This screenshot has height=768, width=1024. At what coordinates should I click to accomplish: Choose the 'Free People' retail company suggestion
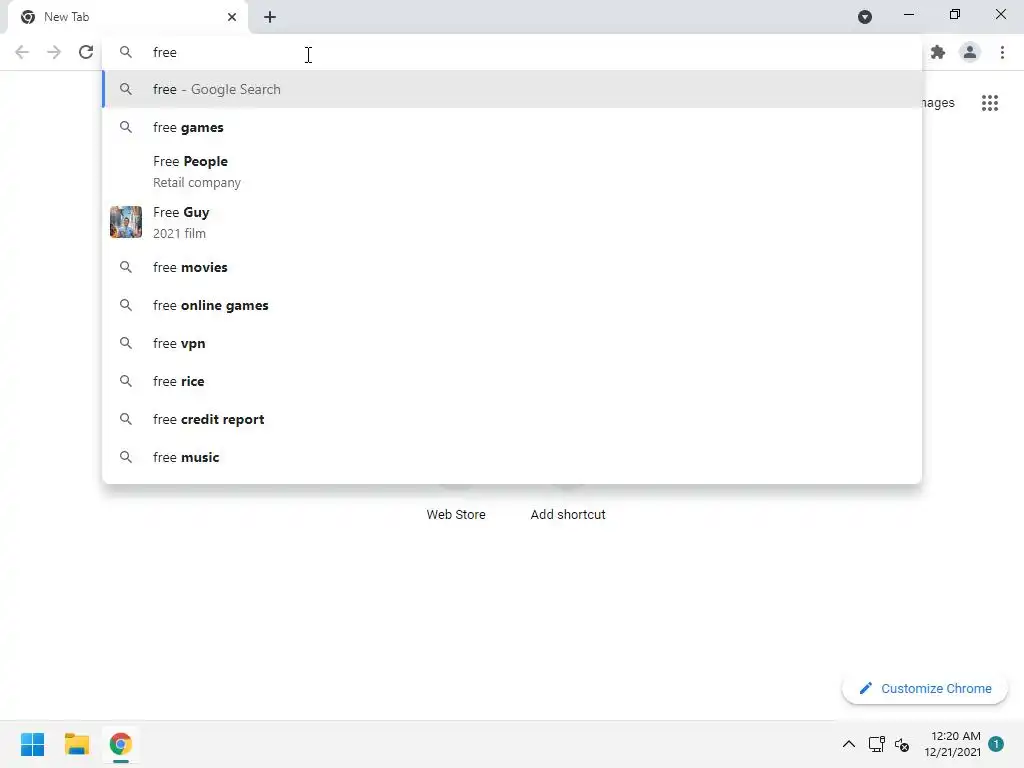point(512,171)
